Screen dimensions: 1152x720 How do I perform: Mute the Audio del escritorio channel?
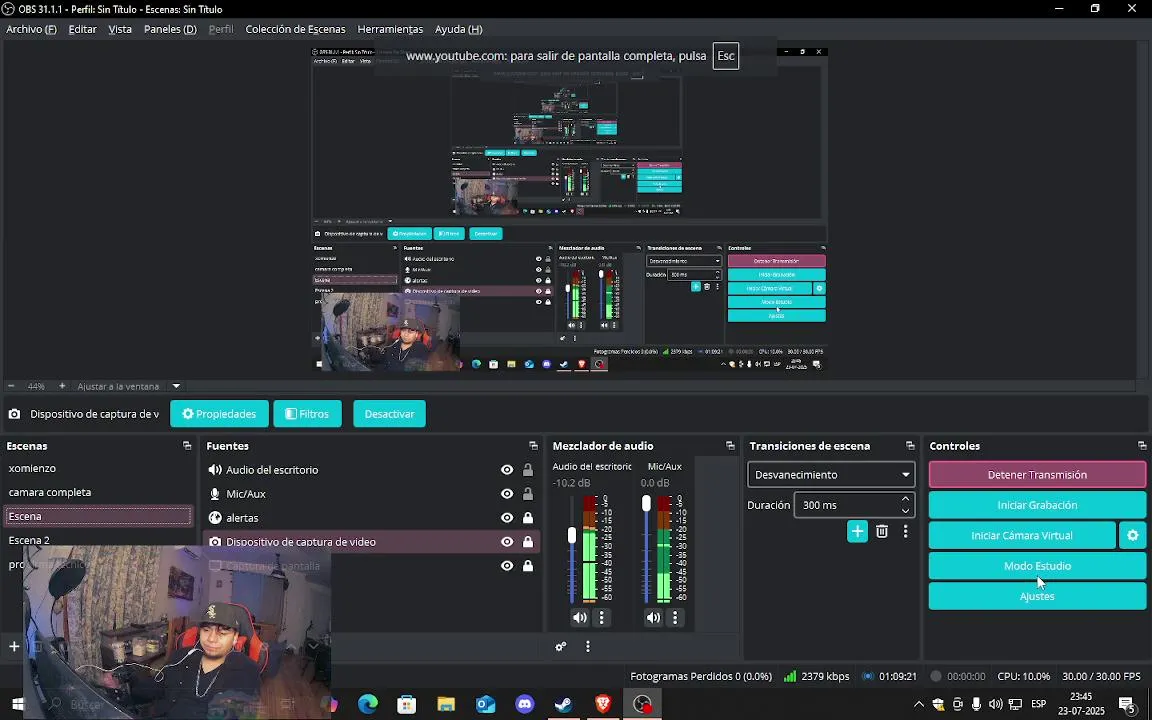coord(580,618)
